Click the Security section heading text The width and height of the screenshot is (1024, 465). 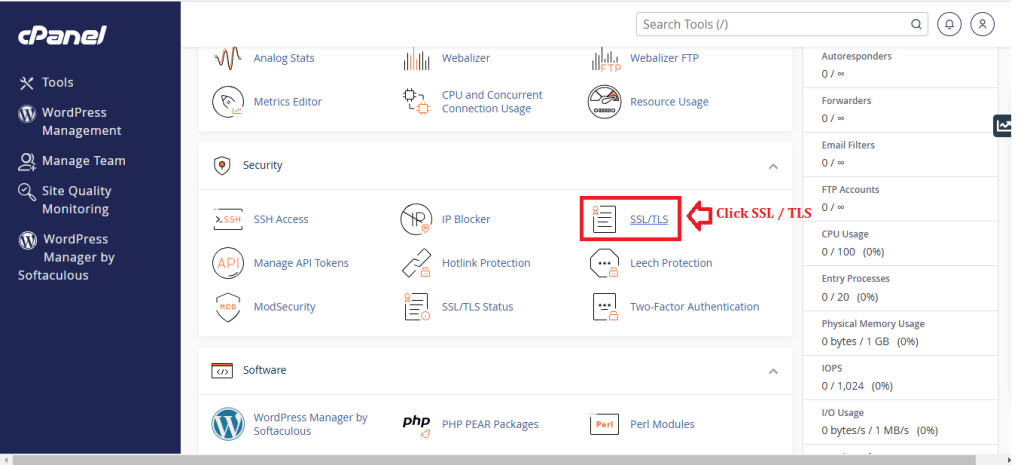(263, 166)
